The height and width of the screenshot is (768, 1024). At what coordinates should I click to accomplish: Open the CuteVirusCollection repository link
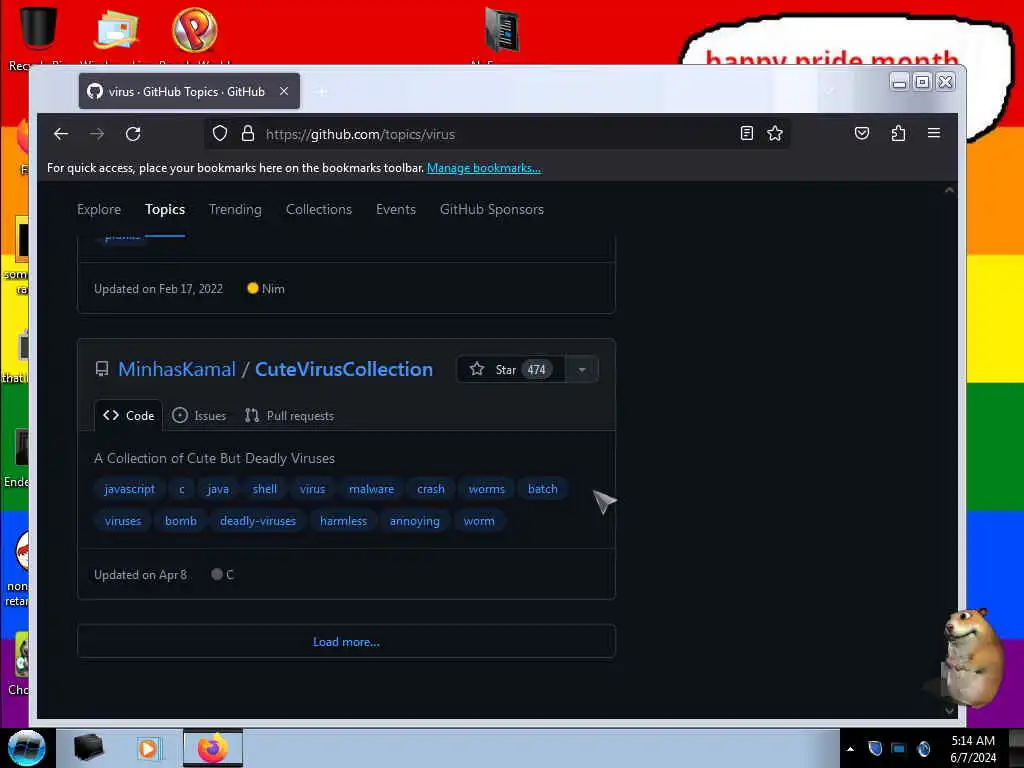[344, 369]
